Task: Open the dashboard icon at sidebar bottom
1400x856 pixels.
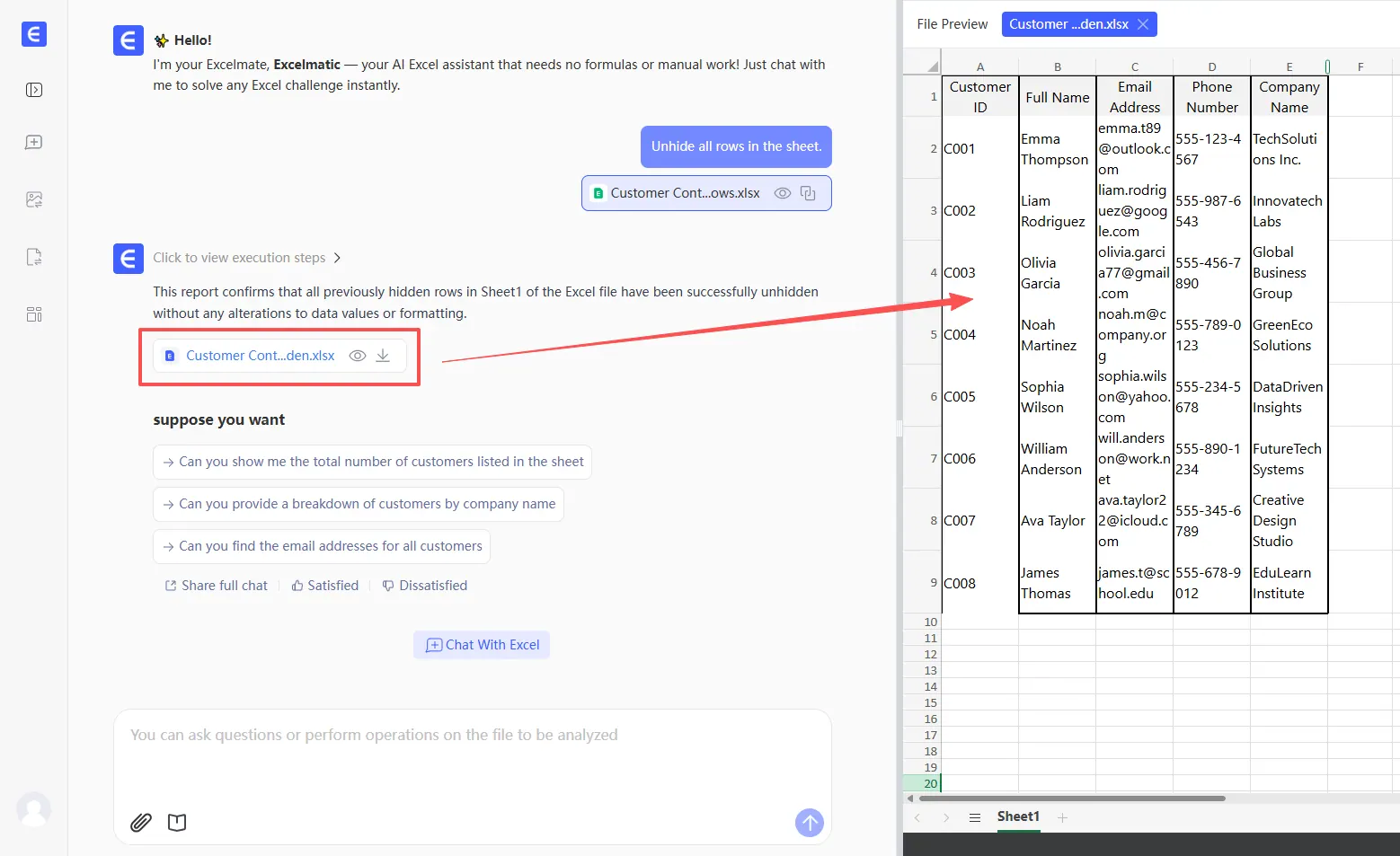Action: [x=33, y=313]
